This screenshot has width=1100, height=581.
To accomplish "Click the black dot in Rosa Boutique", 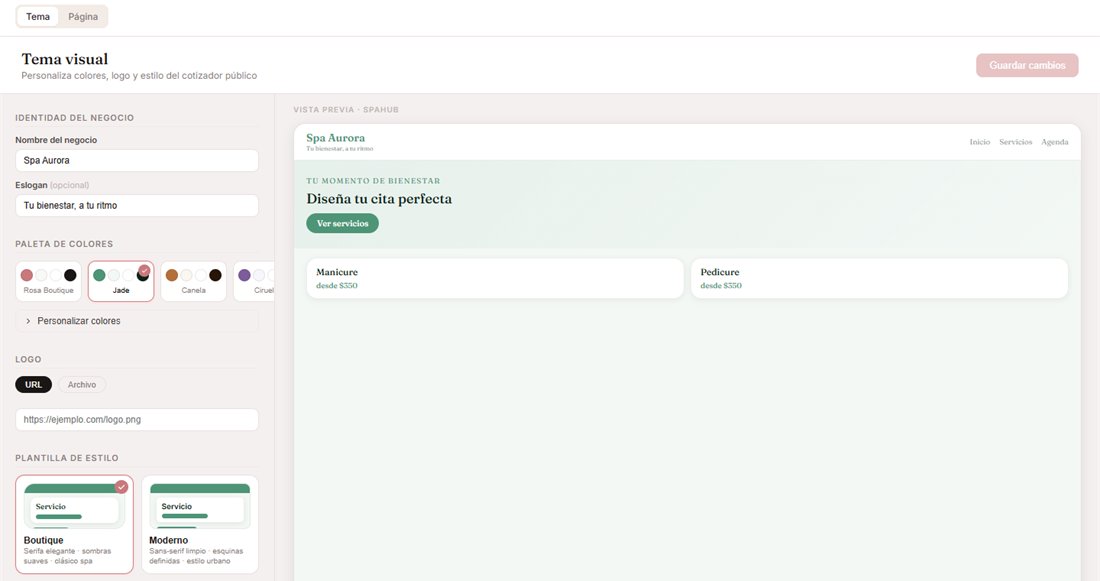I will tap(70, 275).
